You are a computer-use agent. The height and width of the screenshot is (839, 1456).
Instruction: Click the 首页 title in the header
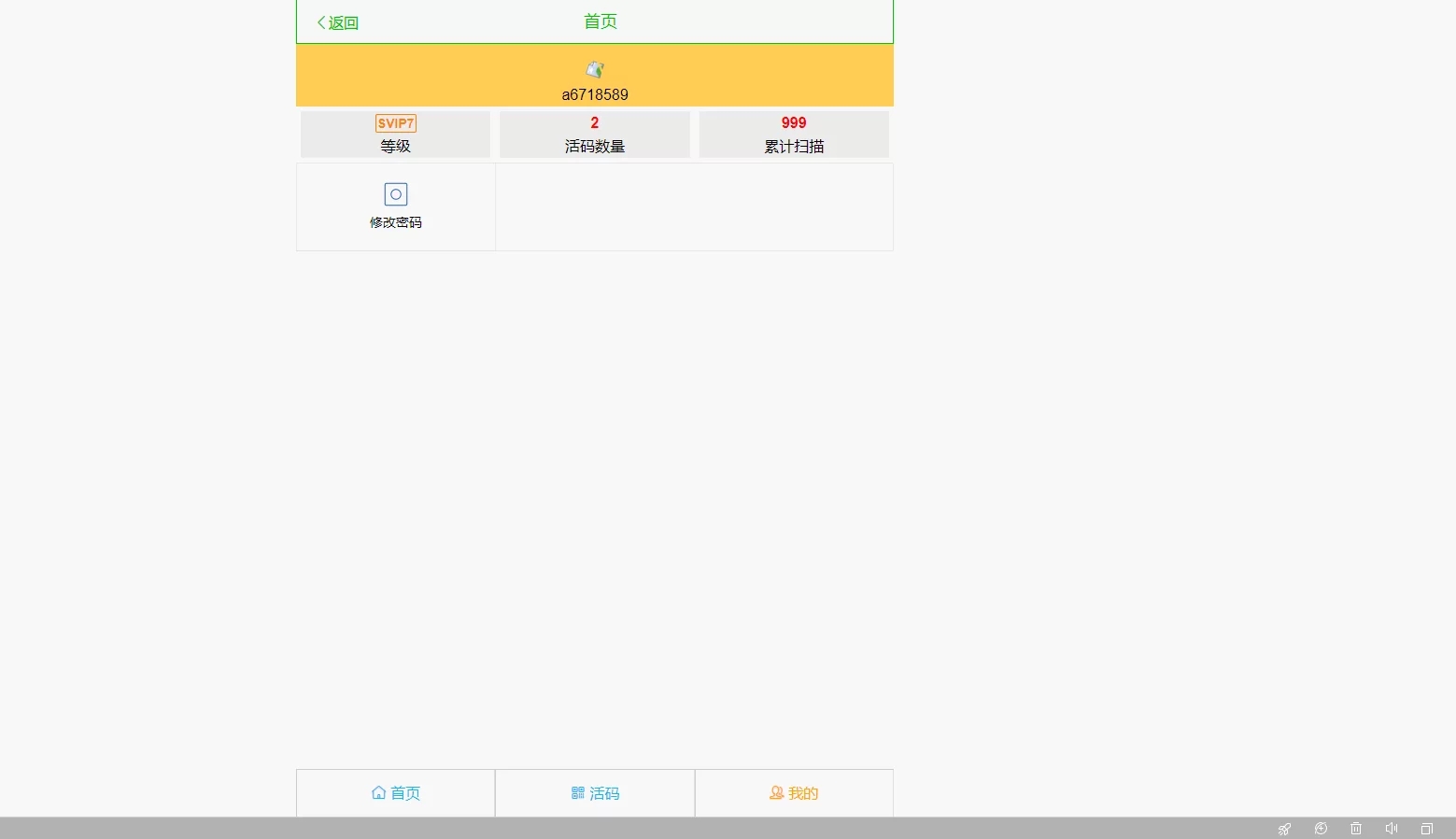click(x=600, y=21)
